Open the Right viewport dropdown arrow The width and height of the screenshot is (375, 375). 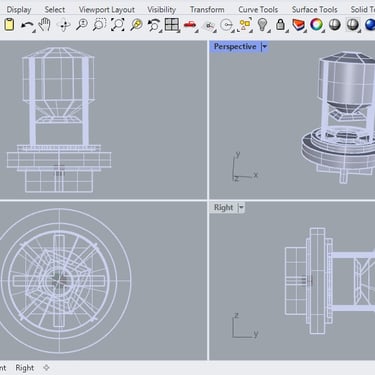click(x=241, y=208)
